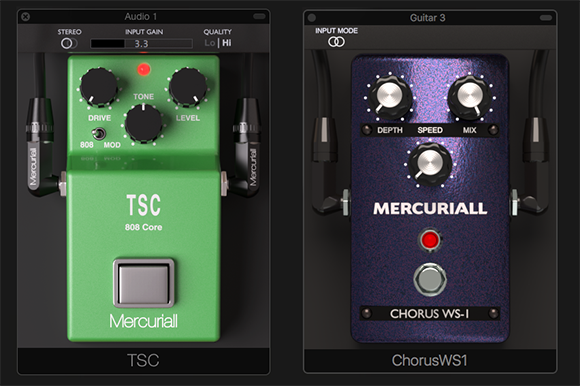Click the CHORUS WS-I nameplate
580x386 pixels.
pyautogui.click(x=430, y=314)
